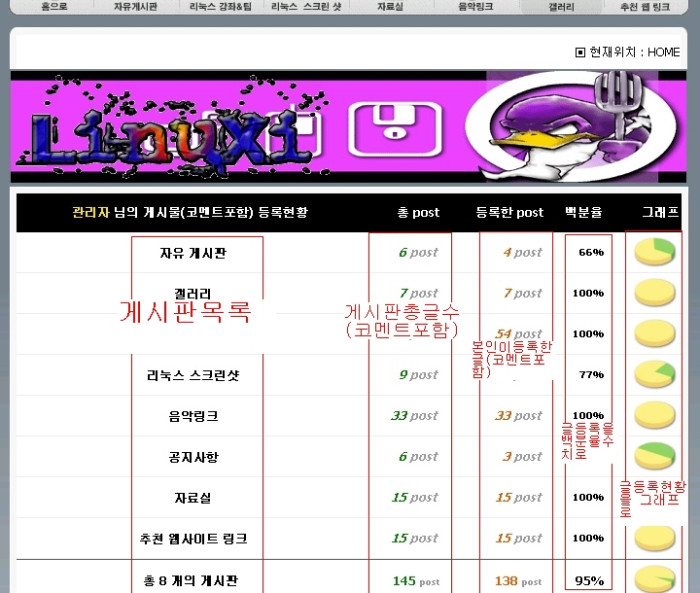Click the pie chart for 공지사항 row
The width and height of the screenshot is (700, 593).
coord(655,456)
